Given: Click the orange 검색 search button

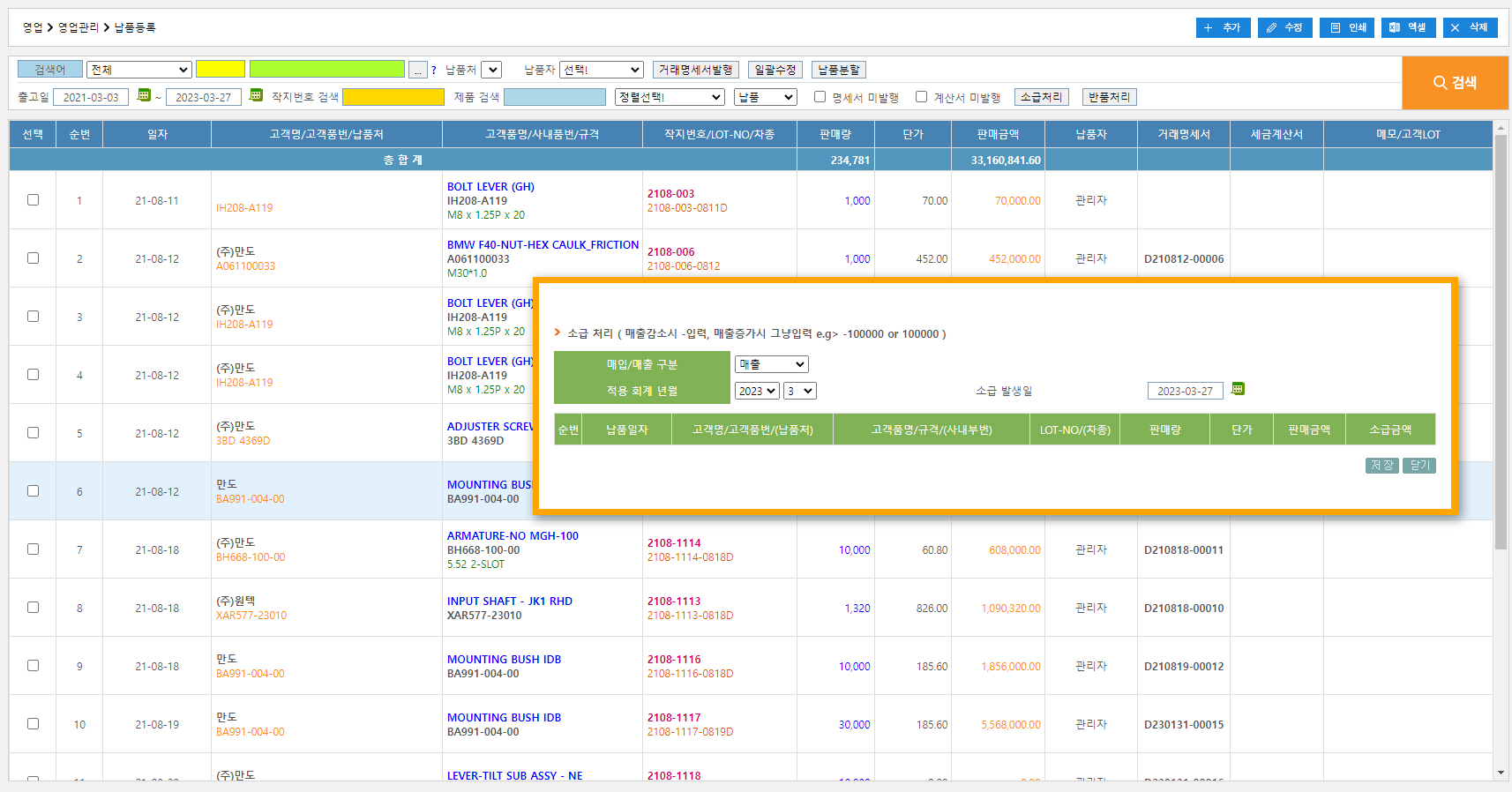Looking at the screenshot, I should (x=1455, y=83).
